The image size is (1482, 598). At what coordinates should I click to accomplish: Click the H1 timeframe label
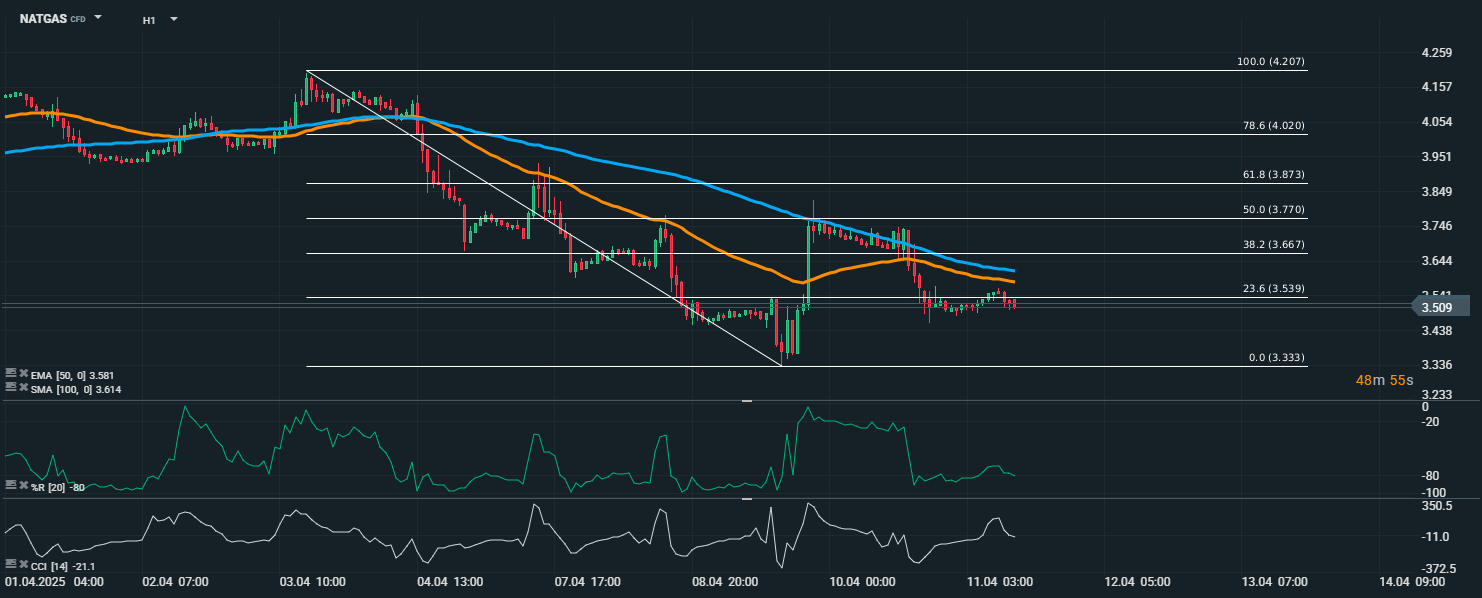(x=149, y=20)
